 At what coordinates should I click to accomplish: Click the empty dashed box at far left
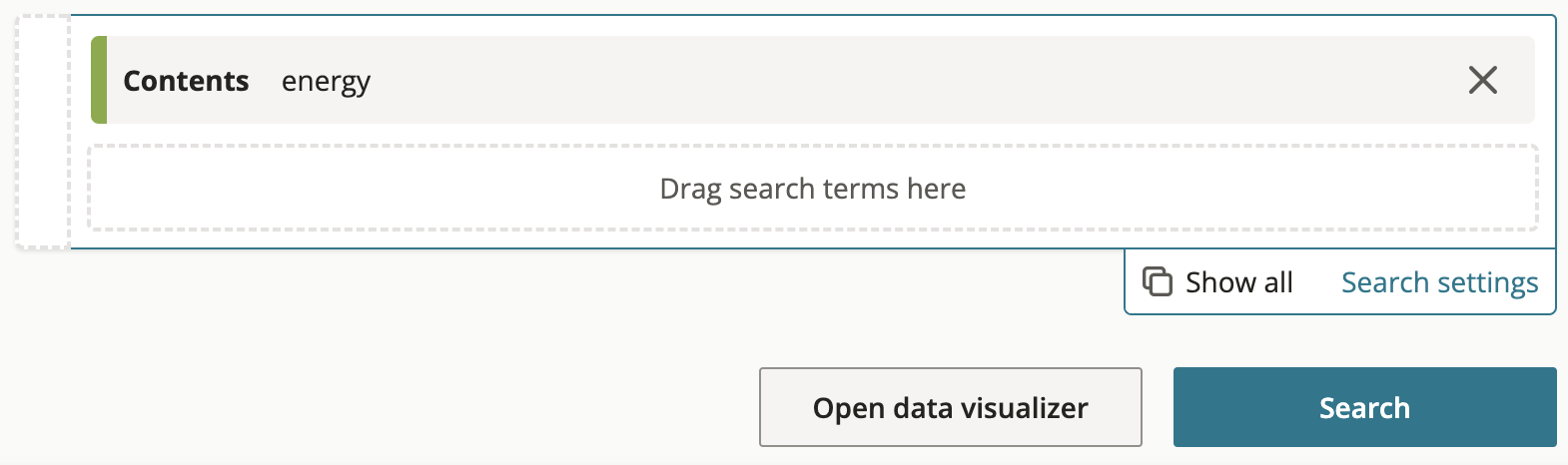[42, 132]
